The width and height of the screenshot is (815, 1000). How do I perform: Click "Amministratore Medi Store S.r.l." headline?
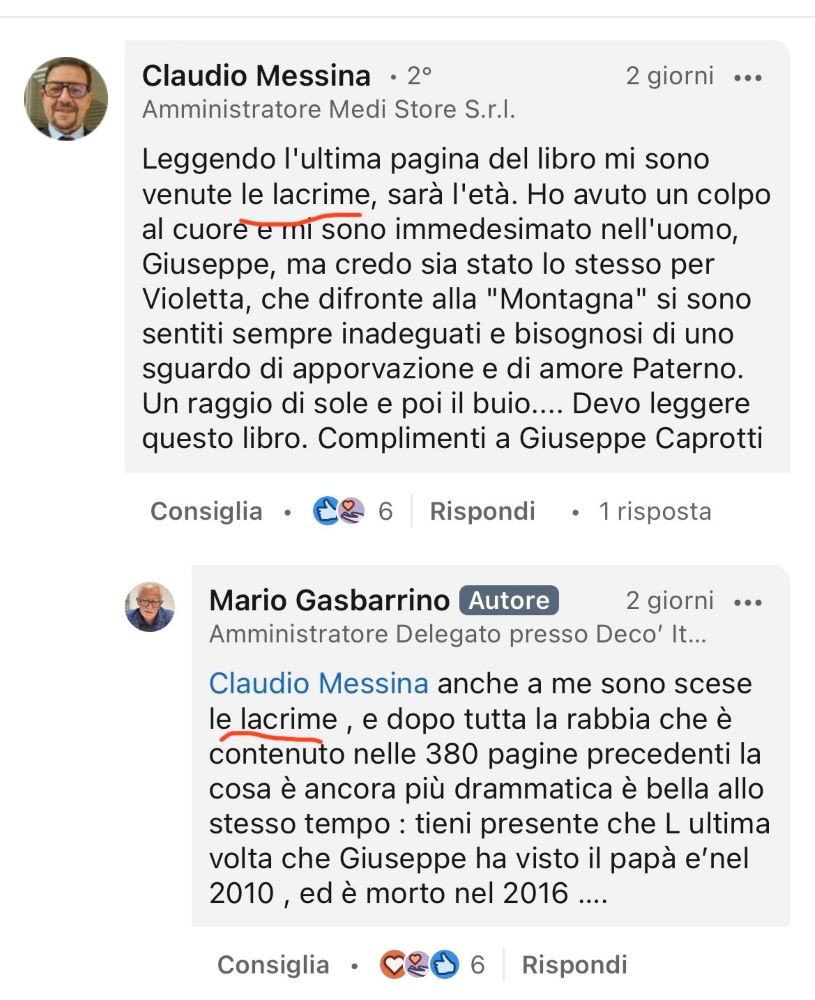[329, 110]
